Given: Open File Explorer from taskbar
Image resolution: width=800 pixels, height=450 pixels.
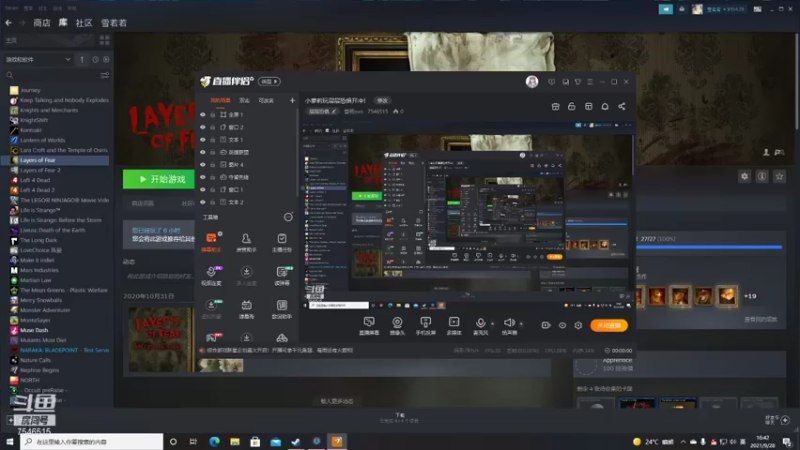Looking at the screenshot, I should point(235,441).
